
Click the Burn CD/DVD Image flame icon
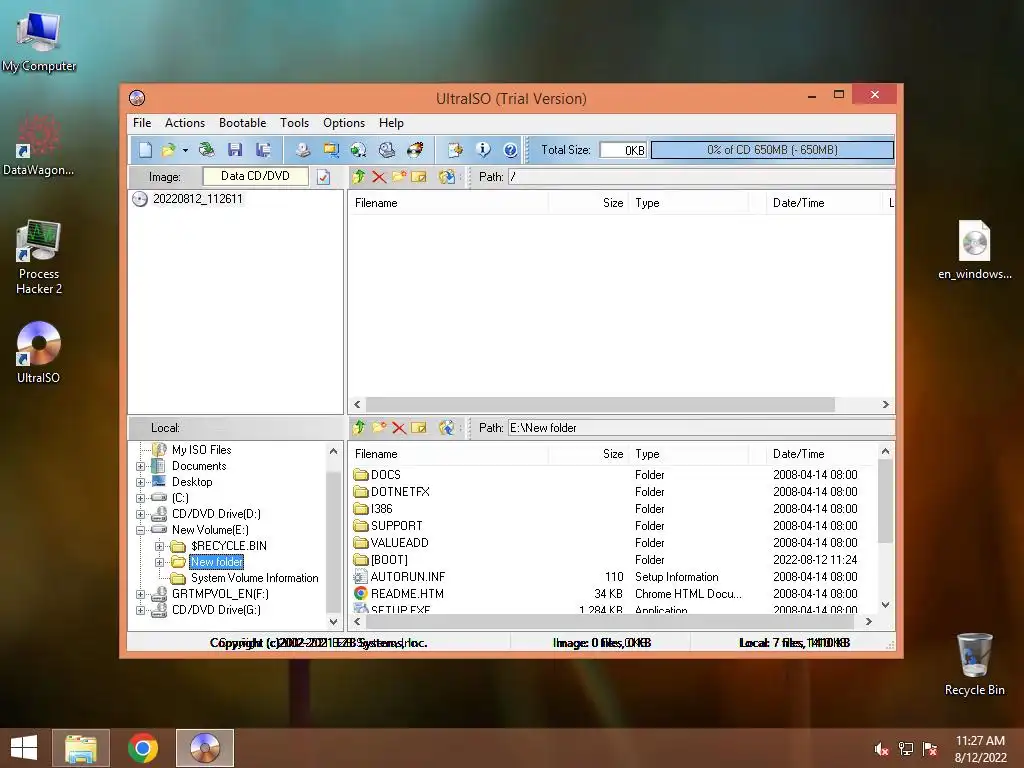pos(415,150)
